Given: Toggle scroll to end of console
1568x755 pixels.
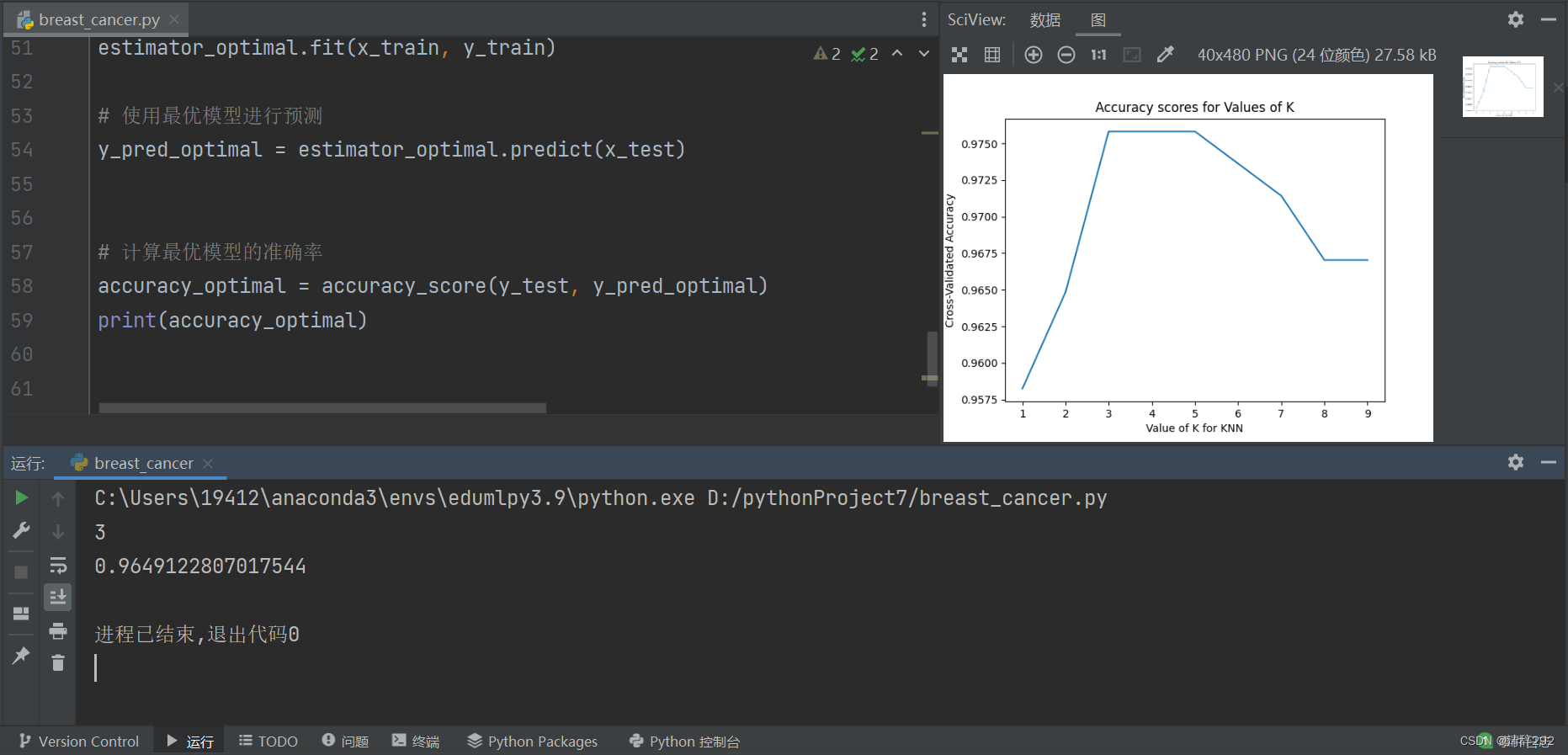Looking at the screenshot, I should coord(58,598).
